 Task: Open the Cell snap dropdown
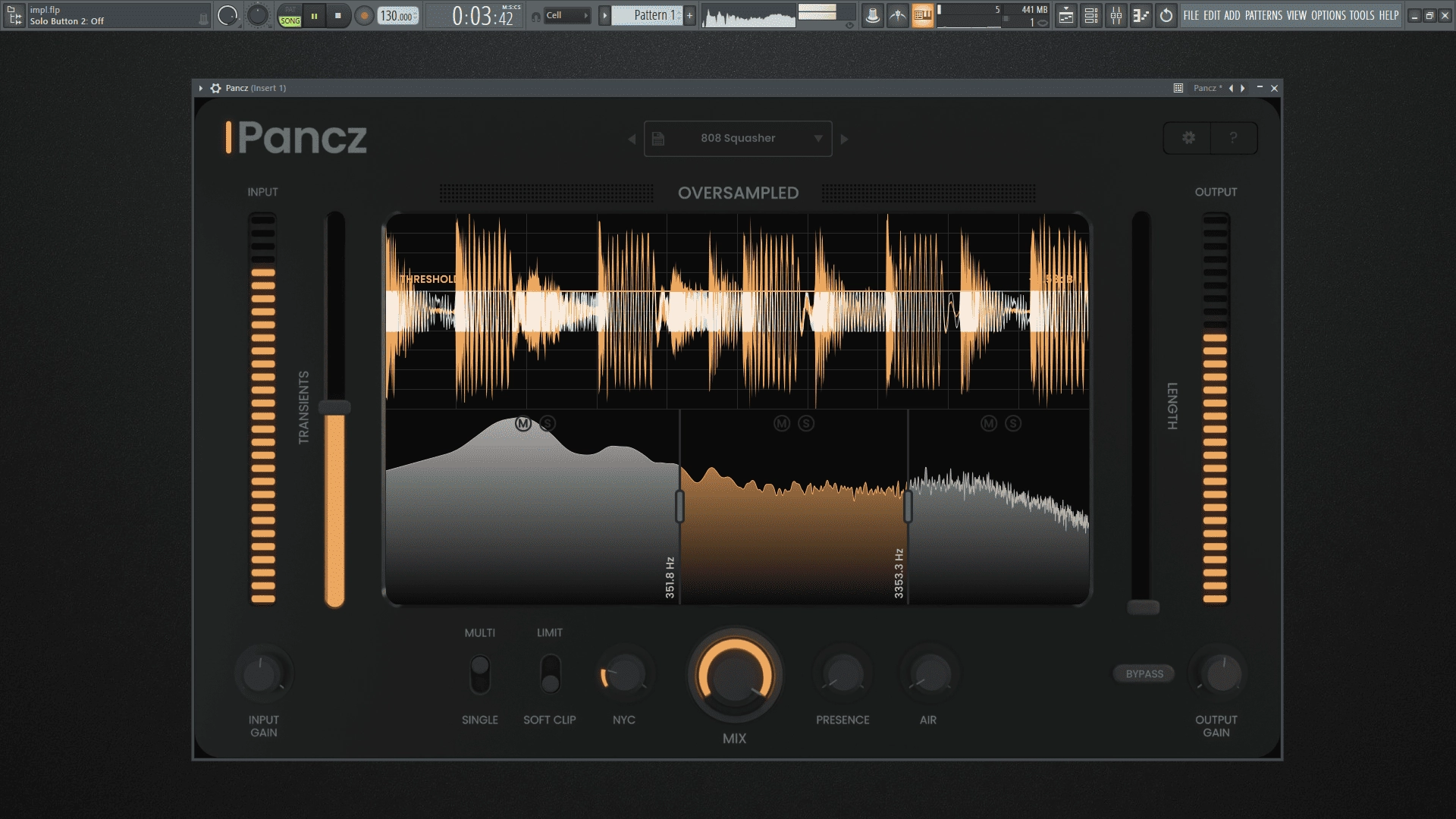click(x=567, y=16)
